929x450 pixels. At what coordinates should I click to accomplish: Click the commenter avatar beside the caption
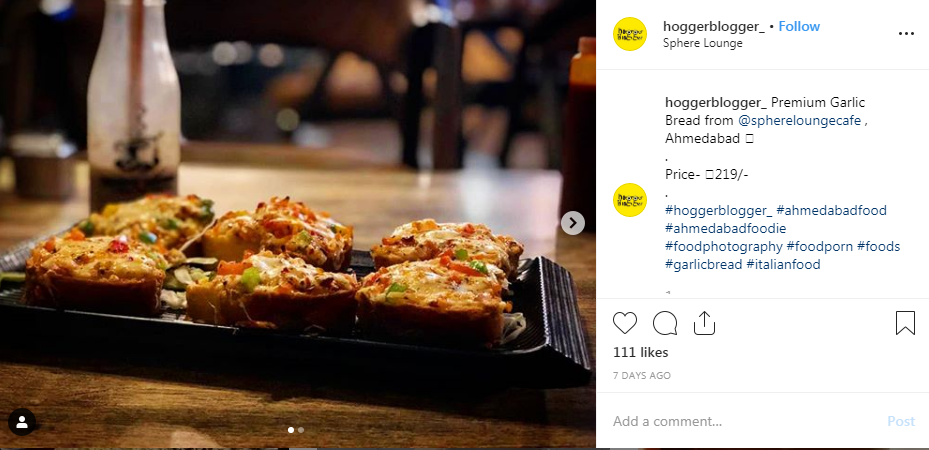click(x=629, y=199)
